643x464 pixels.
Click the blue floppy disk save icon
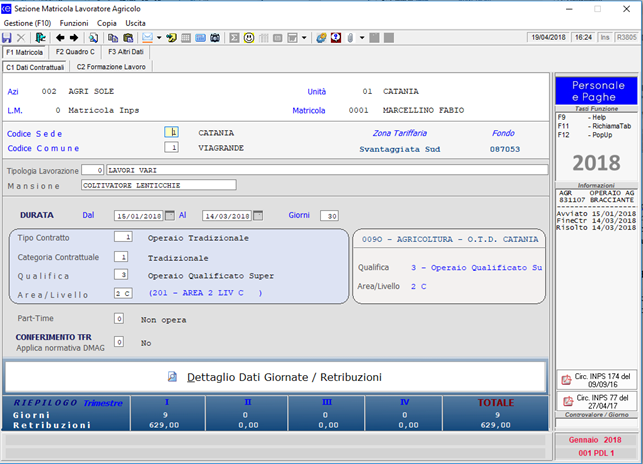[9, 38]
